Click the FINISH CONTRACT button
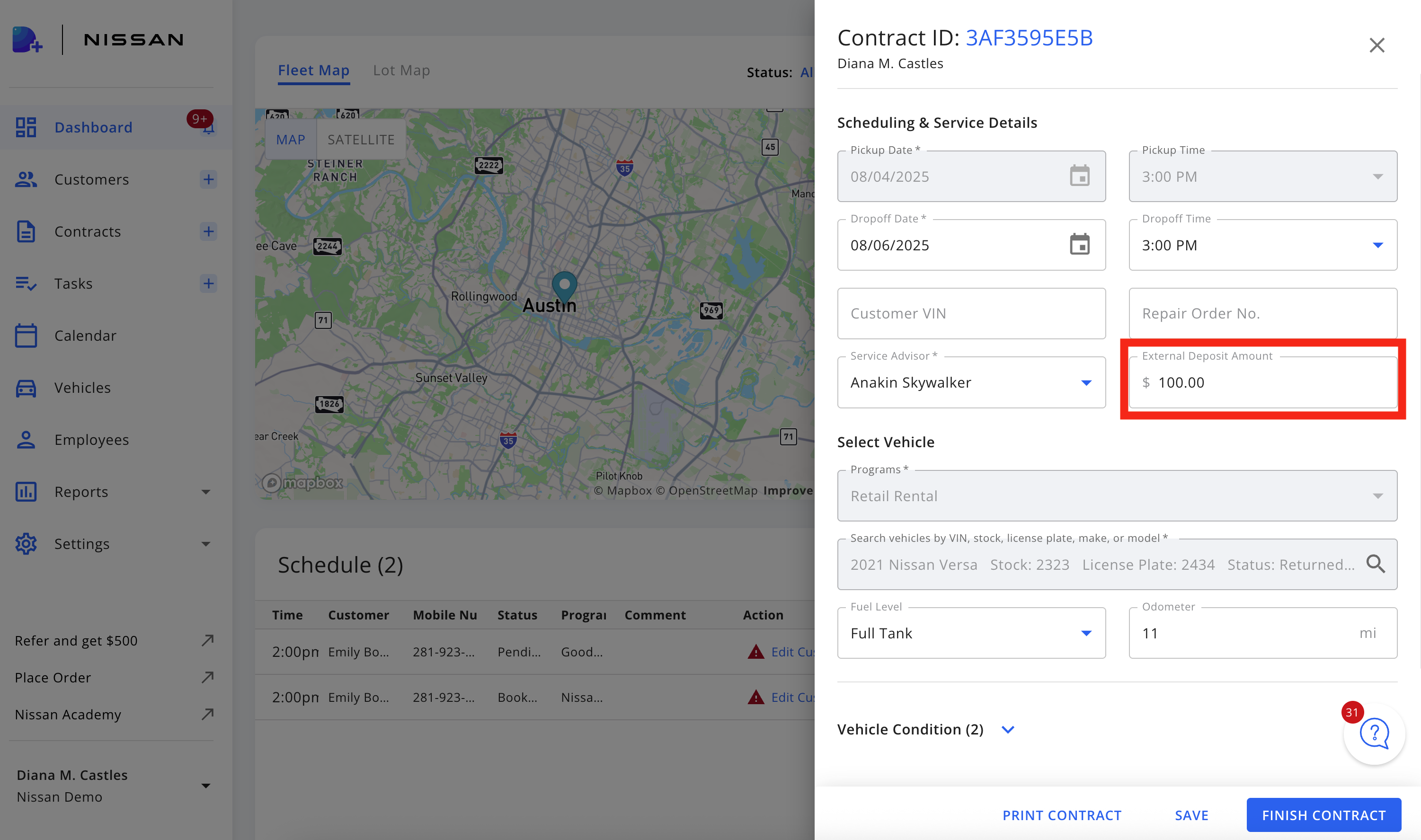 point(1323,815)
